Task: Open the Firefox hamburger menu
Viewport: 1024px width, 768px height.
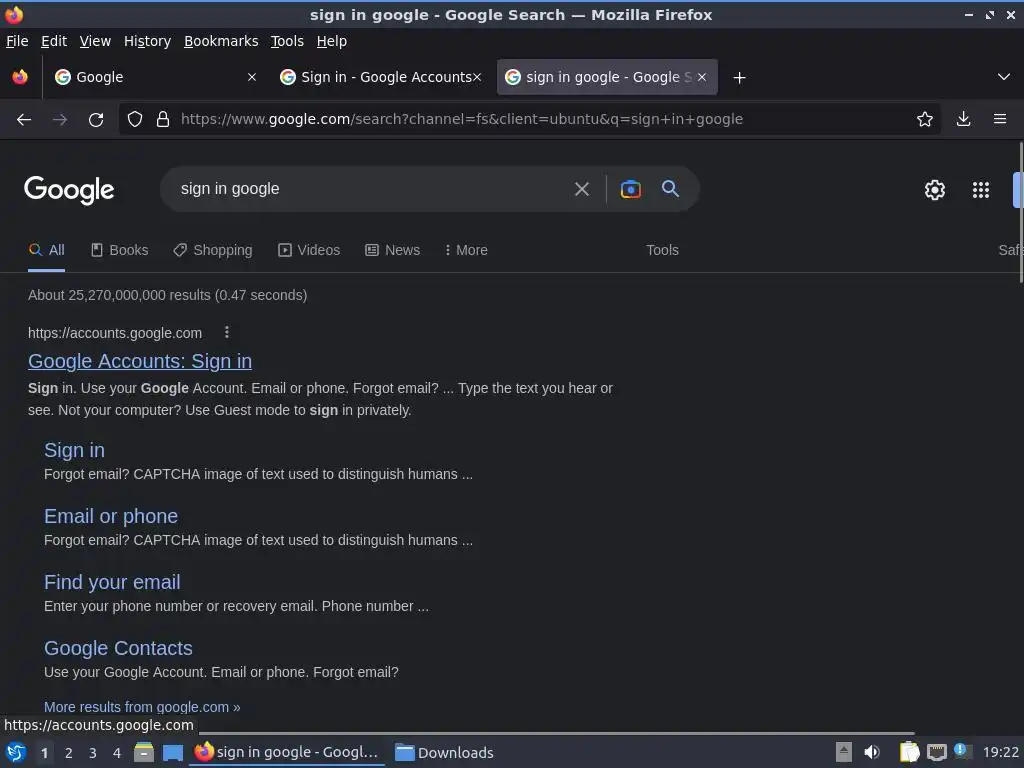Action: [1000, 119]
